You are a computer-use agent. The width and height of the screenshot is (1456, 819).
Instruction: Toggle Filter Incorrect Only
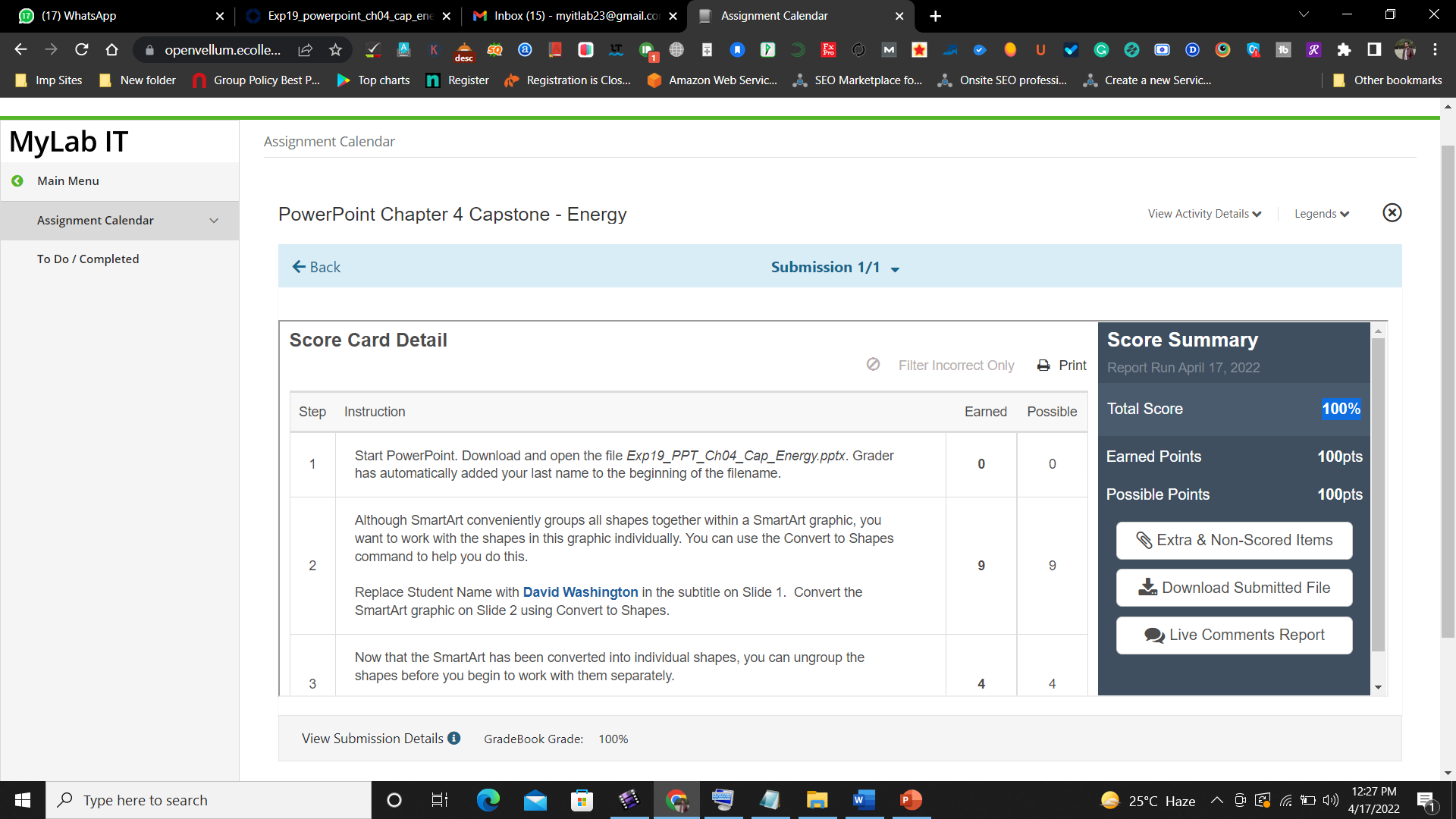940,366
